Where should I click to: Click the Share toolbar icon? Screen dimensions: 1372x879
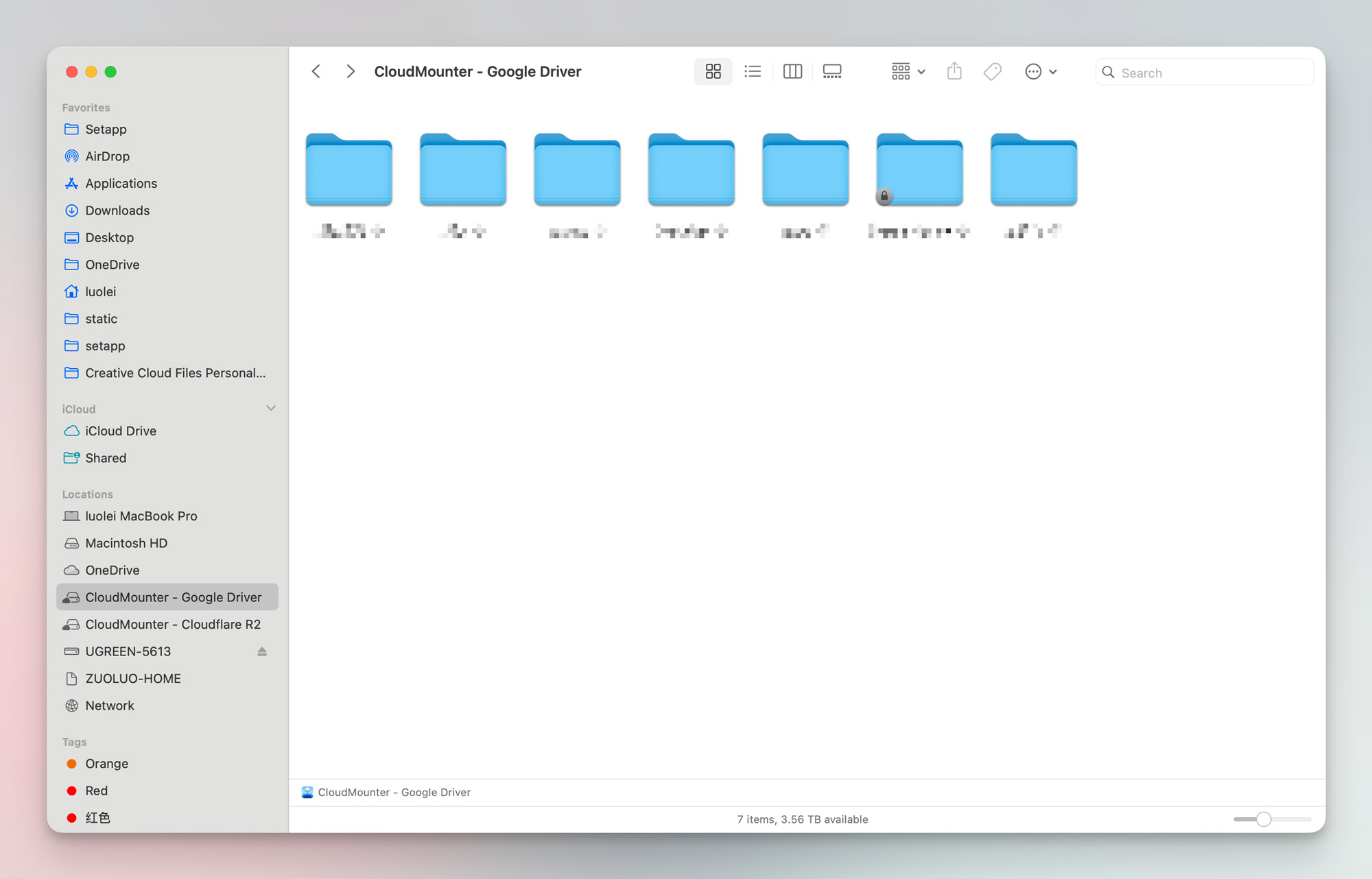[954, 71]
